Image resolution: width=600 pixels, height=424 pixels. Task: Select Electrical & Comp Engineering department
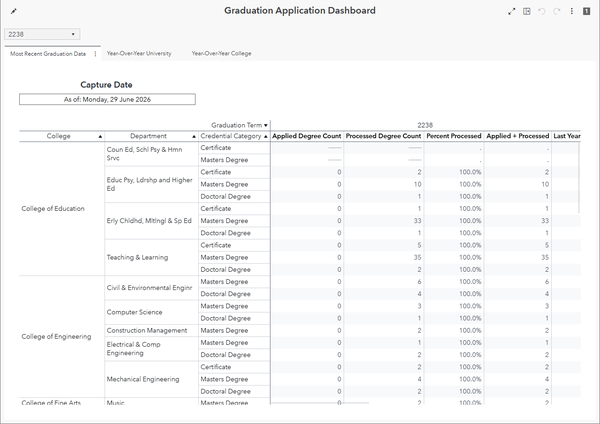point(151,349)
